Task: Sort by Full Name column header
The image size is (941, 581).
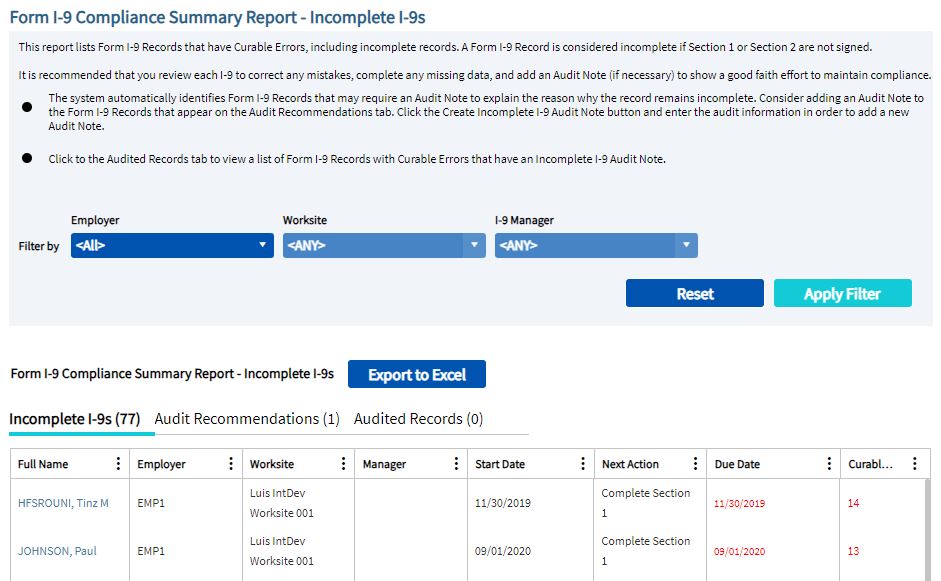Action: [43, 464]
